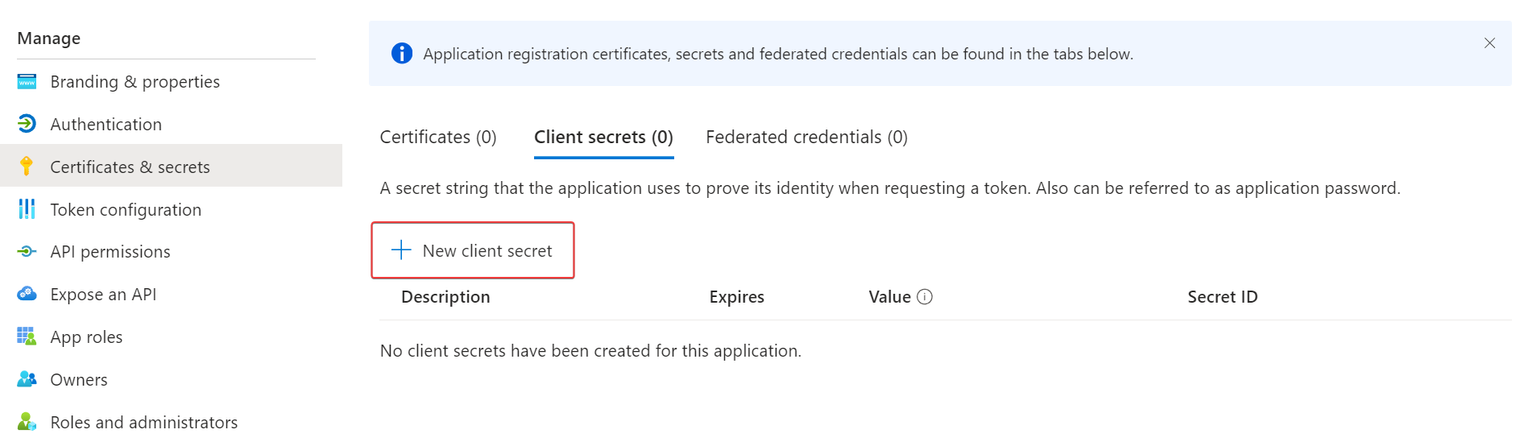The width and height of the screenshot is (1520, 441).
Task: Select the Client secrets (0) tab
Action: coord(604,137)
